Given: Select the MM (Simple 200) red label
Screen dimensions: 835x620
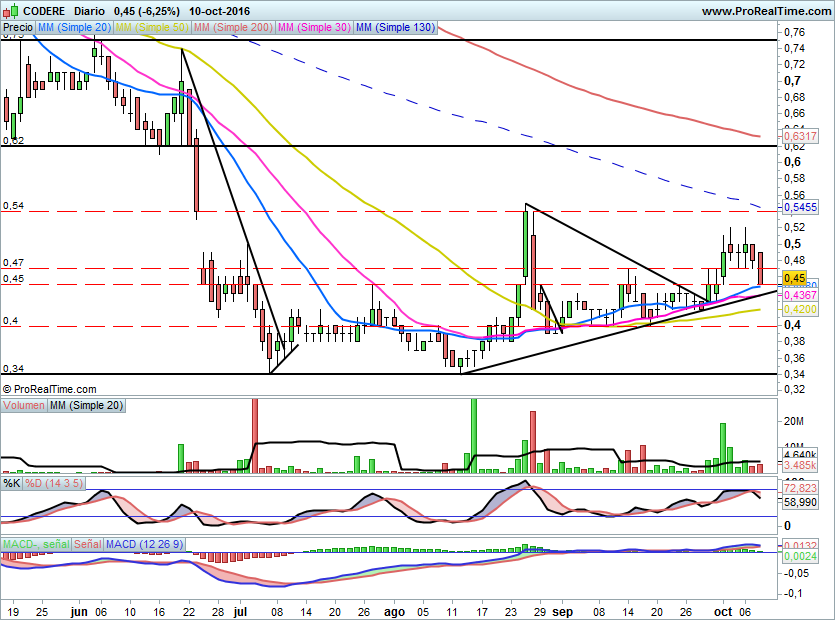Looking at the screenshot, I should point(232,28).
